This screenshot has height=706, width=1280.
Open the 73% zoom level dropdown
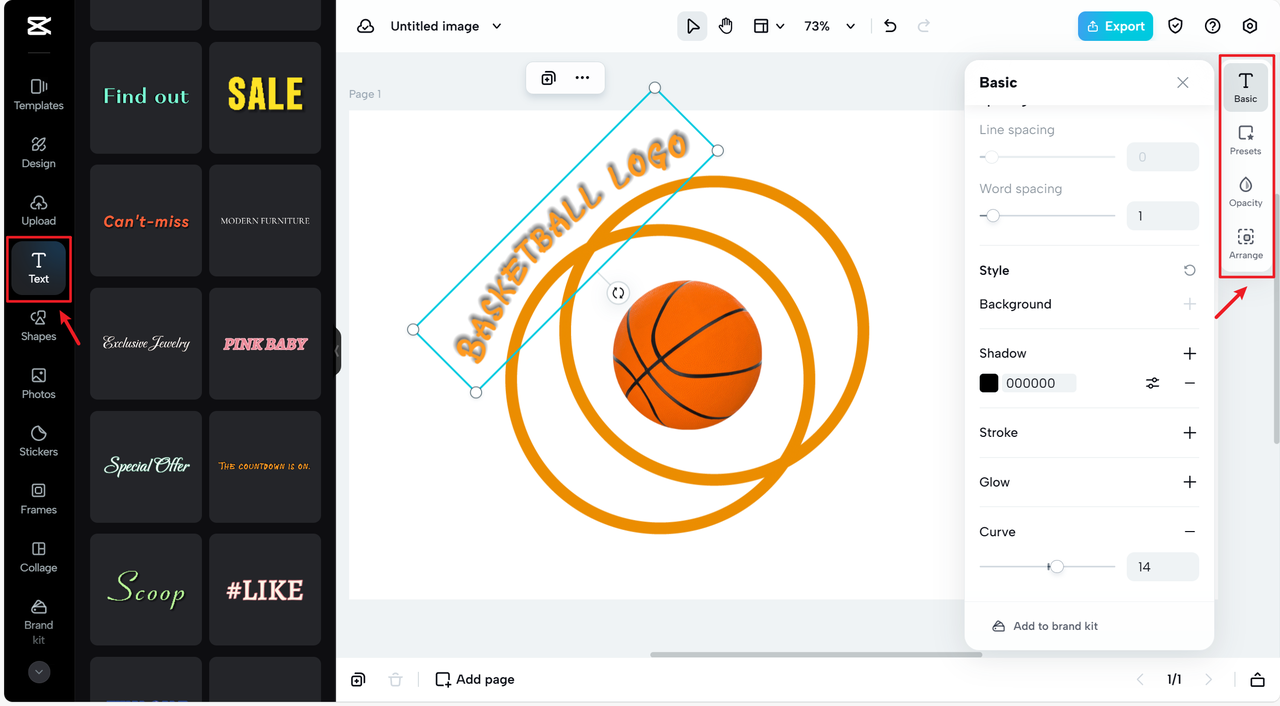830,26
